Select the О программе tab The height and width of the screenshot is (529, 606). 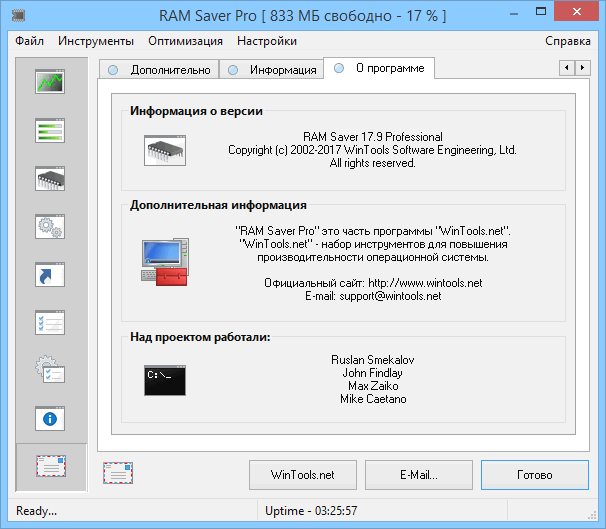379,68
